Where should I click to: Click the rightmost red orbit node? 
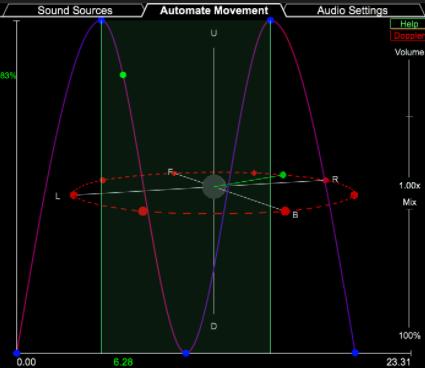(x=354, y=195)
